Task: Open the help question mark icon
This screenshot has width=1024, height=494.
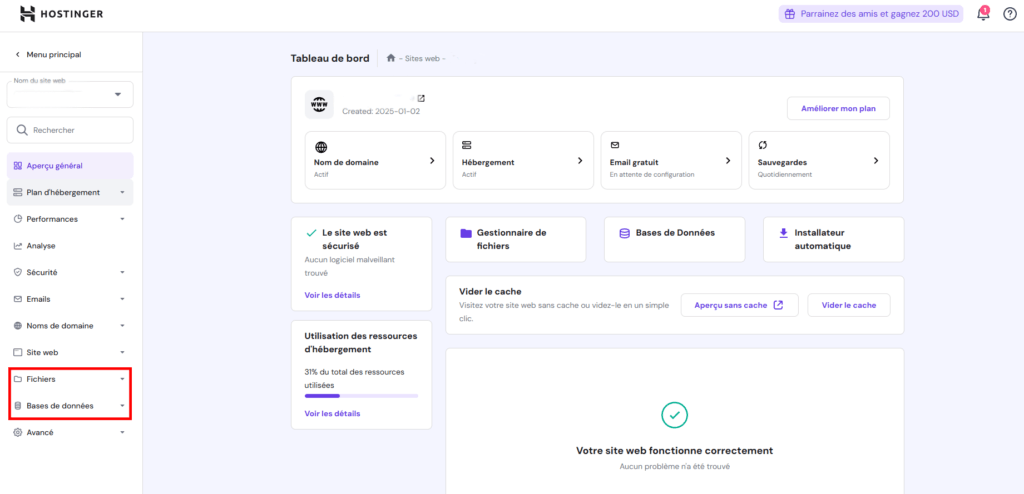Action: coord(1010,14)
